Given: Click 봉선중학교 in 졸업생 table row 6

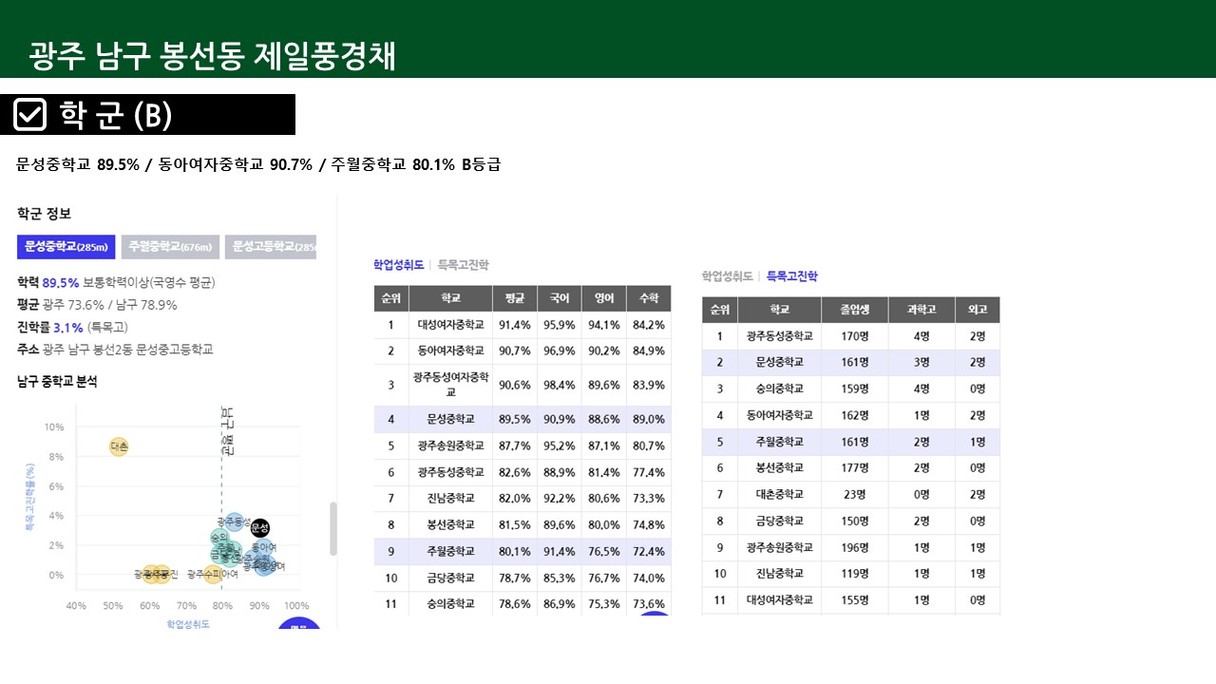Looking at the screenshot, I should point(779,468).
